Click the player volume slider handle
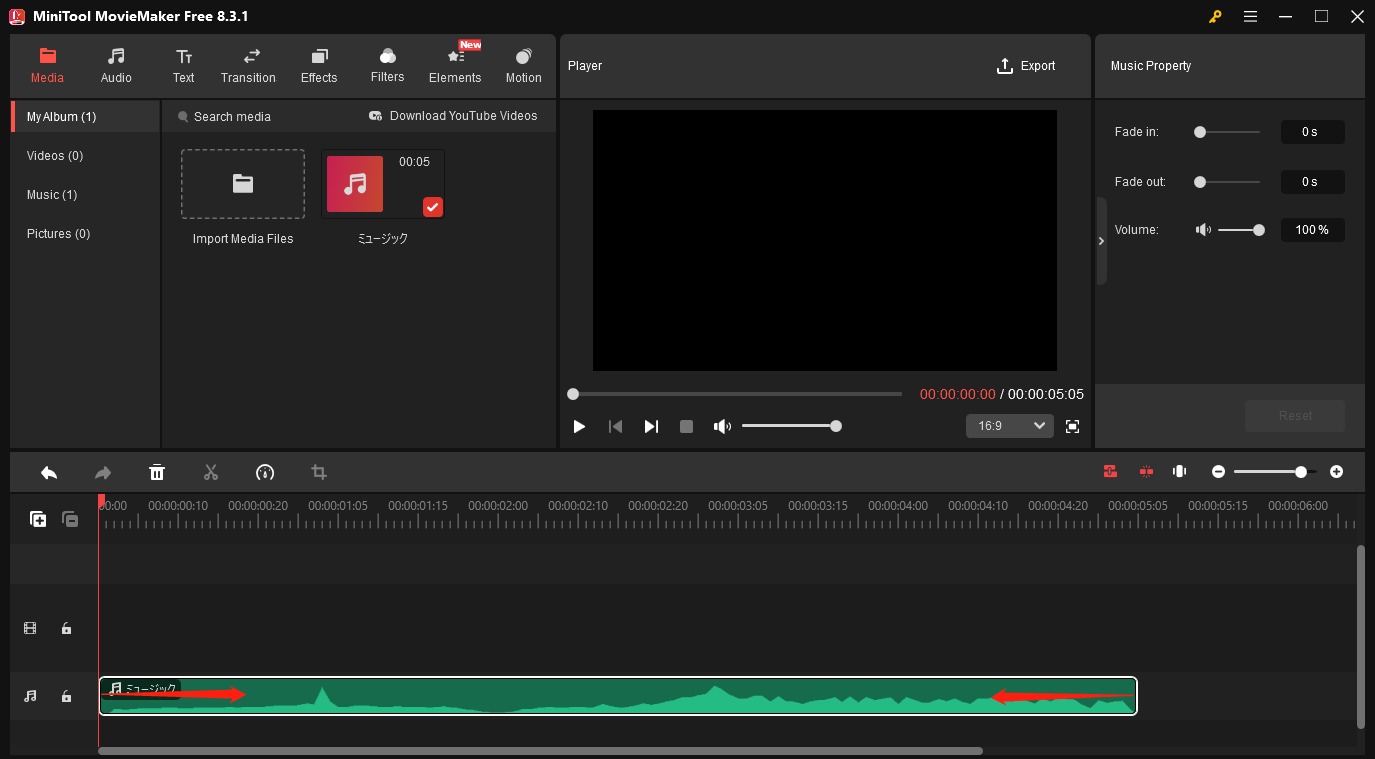1375x759 pixels. pyautogui.click(x=836, y=425)
